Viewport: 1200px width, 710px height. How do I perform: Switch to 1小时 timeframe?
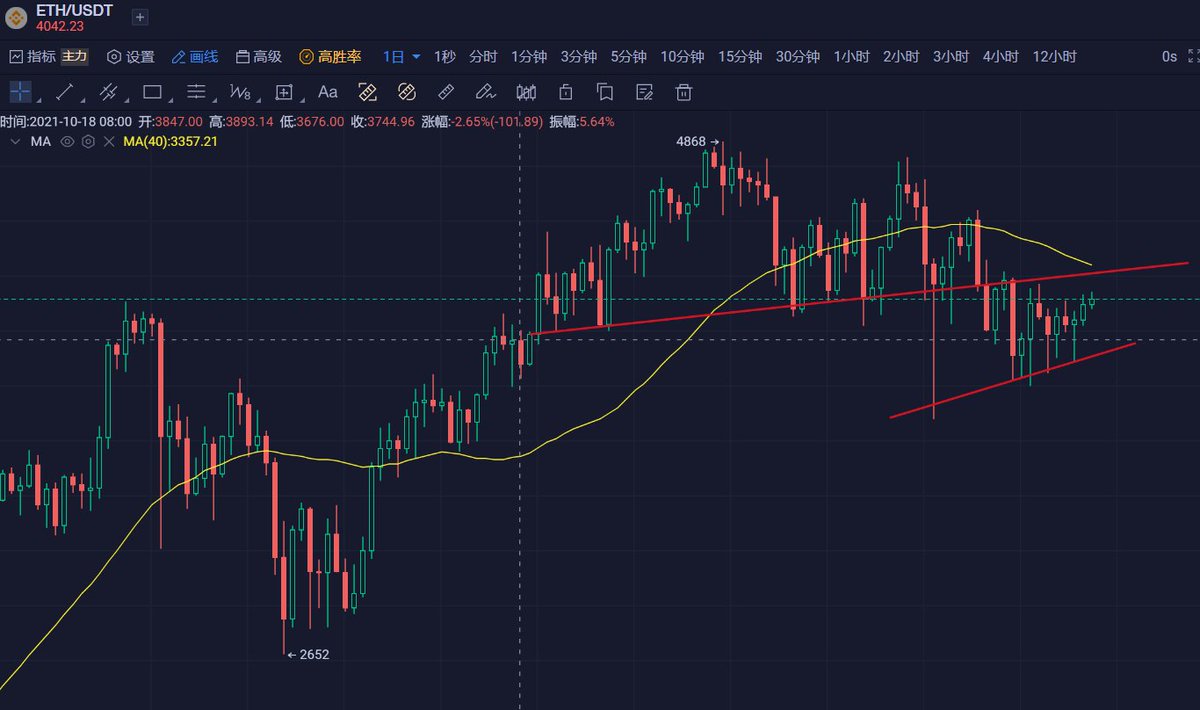click(852, 57)
